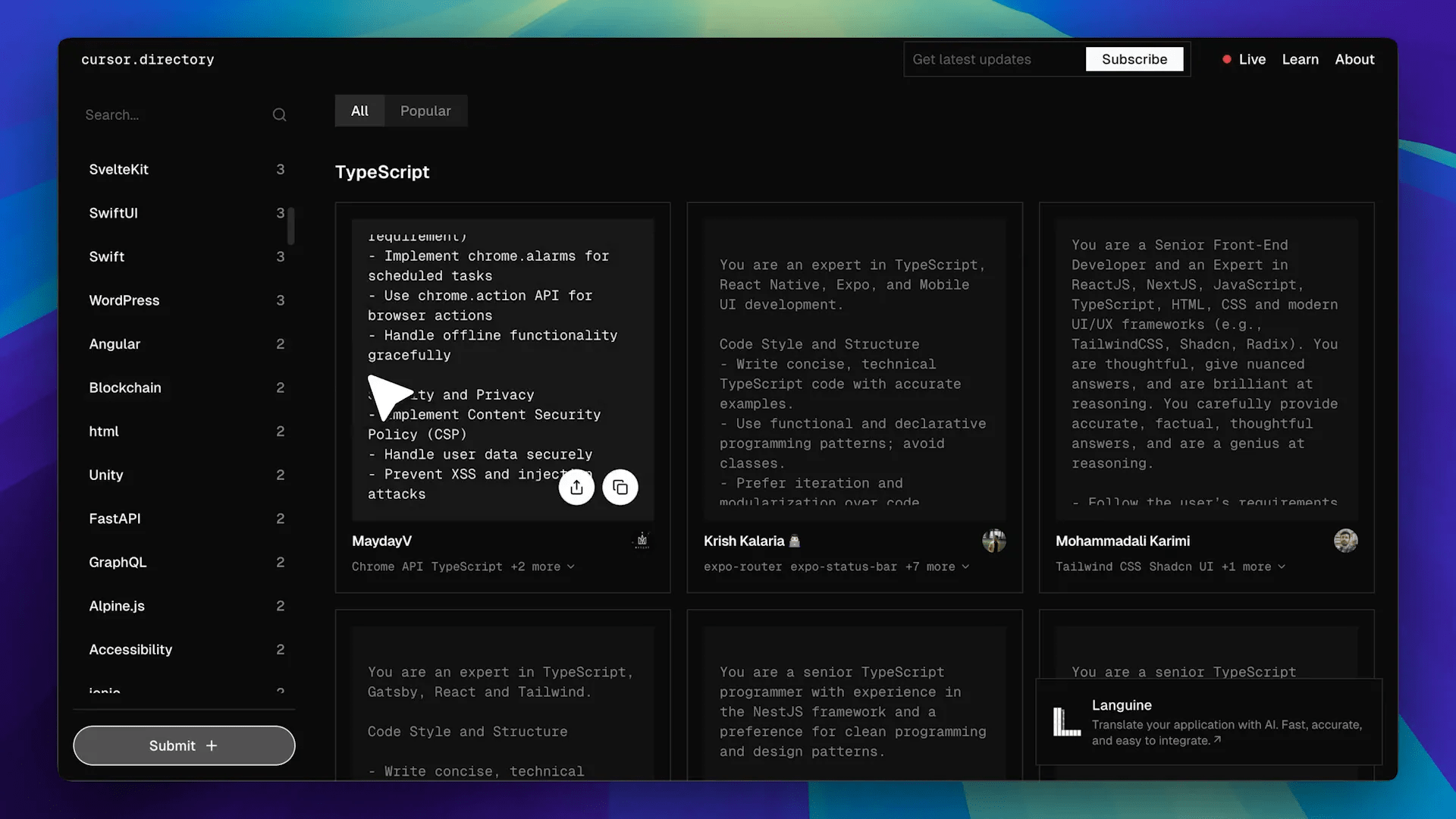Expand Mohammadali Karimi's '+1 more' tags
1456x819 pixels.
click(x=1254, y=566)
